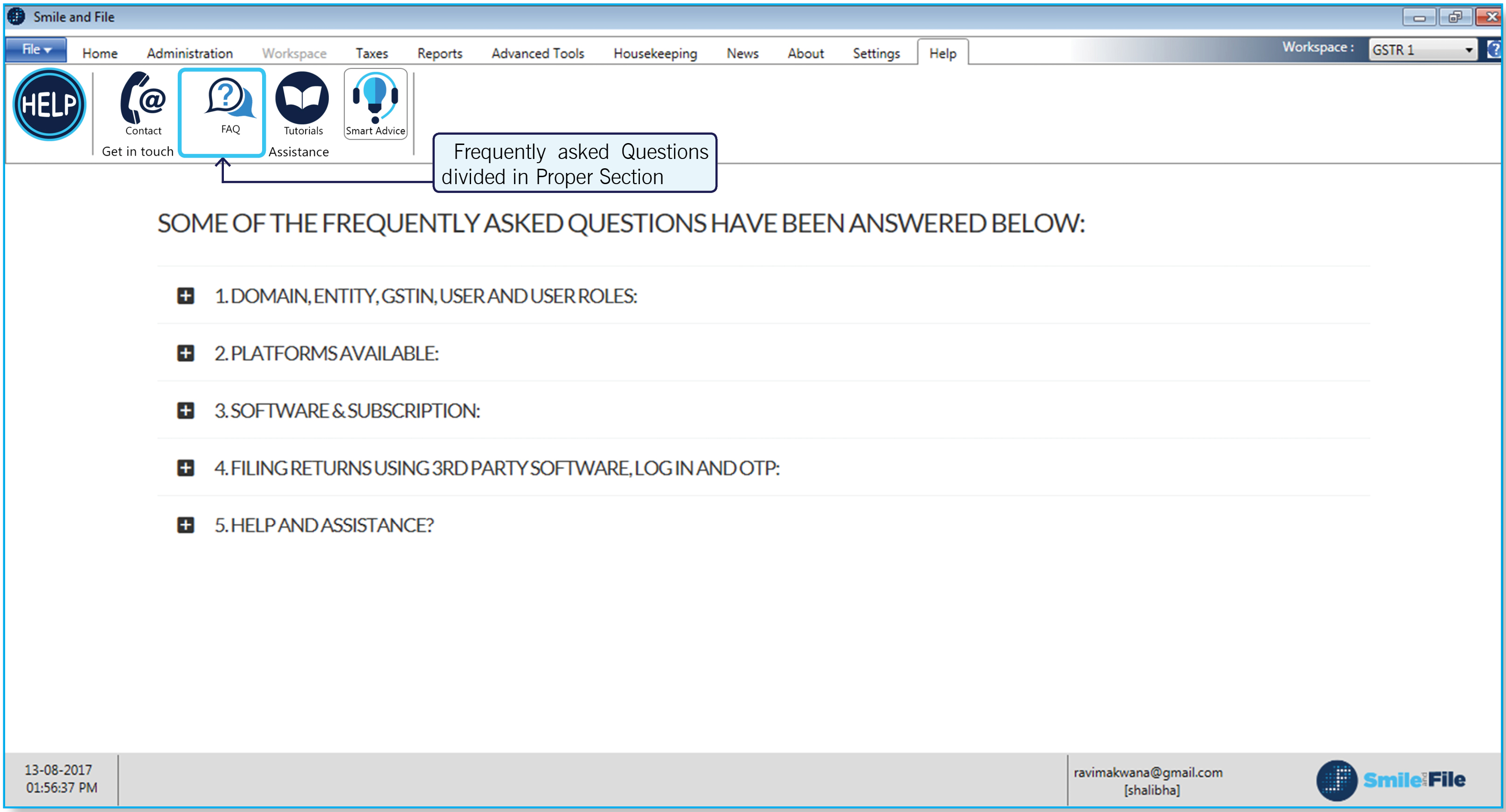
Task: Click the help question mark beside Workspace dropdown
Action: pos(1495,50)
